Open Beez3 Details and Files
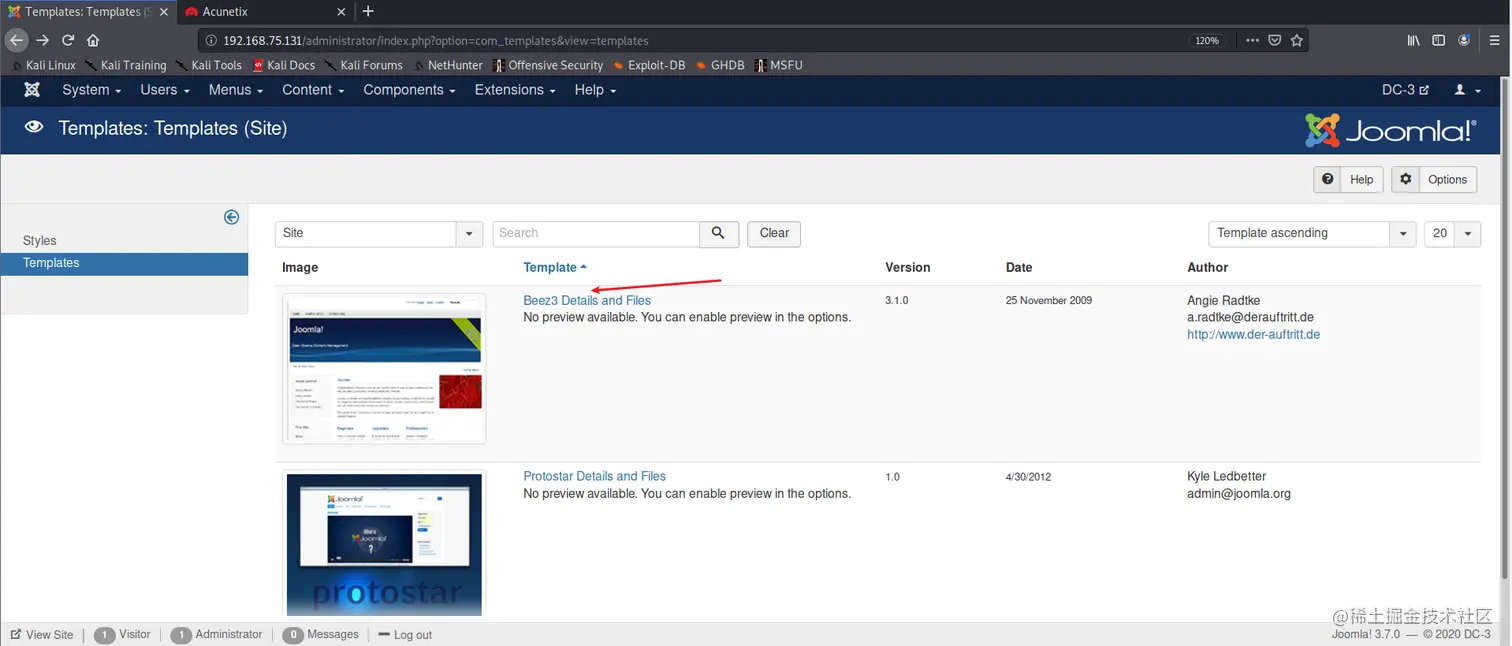This screenshot has width=1512, height=646. [x=587, y=301]
